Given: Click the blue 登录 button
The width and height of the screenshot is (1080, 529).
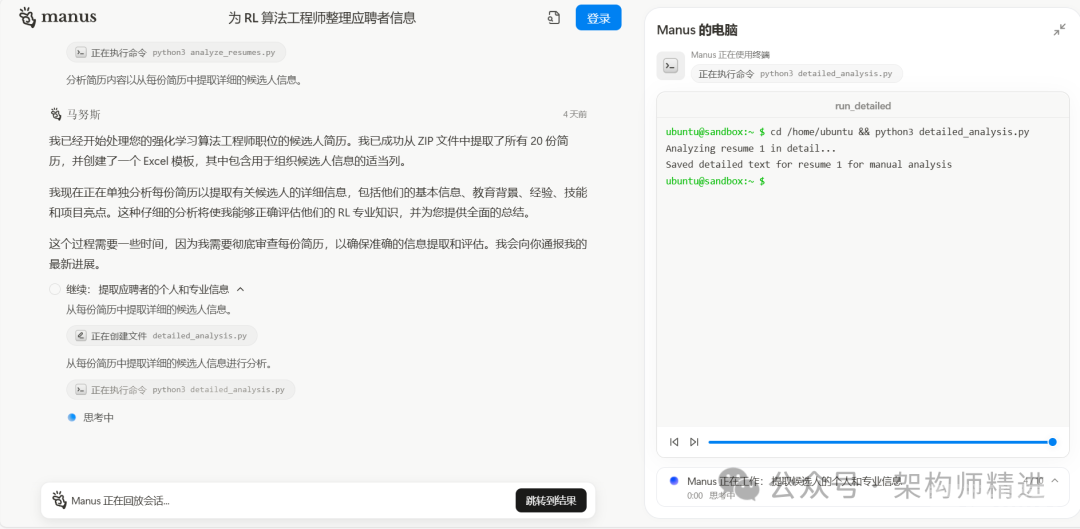Looking at the screenshot, I should [599, 18].
